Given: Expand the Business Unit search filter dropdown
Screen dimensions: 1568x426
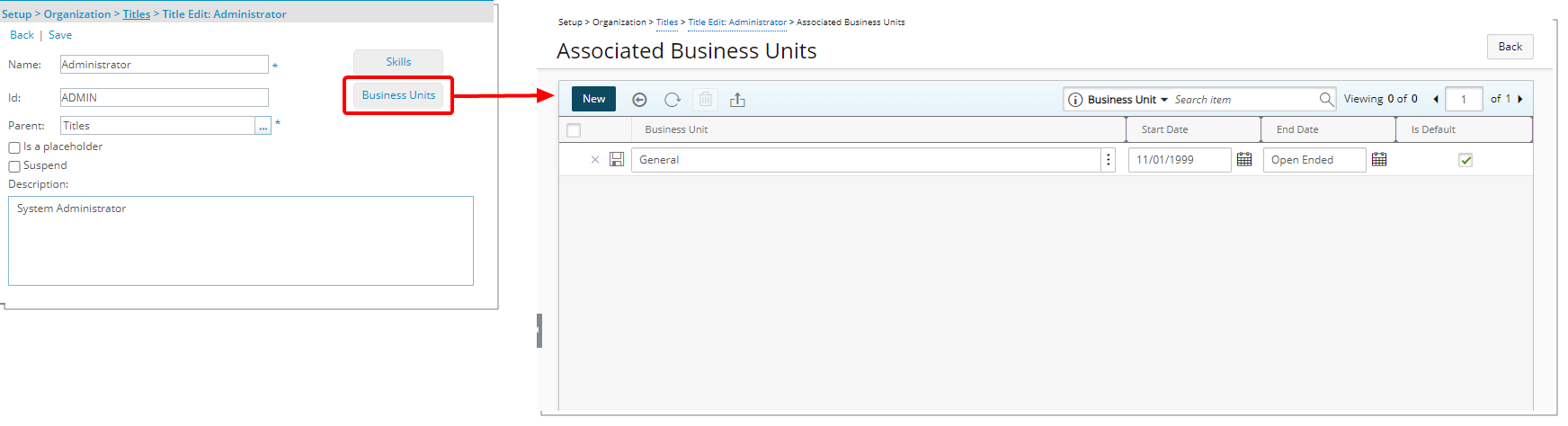Looking at the screenshot, I should click(x=1164, y=100).
